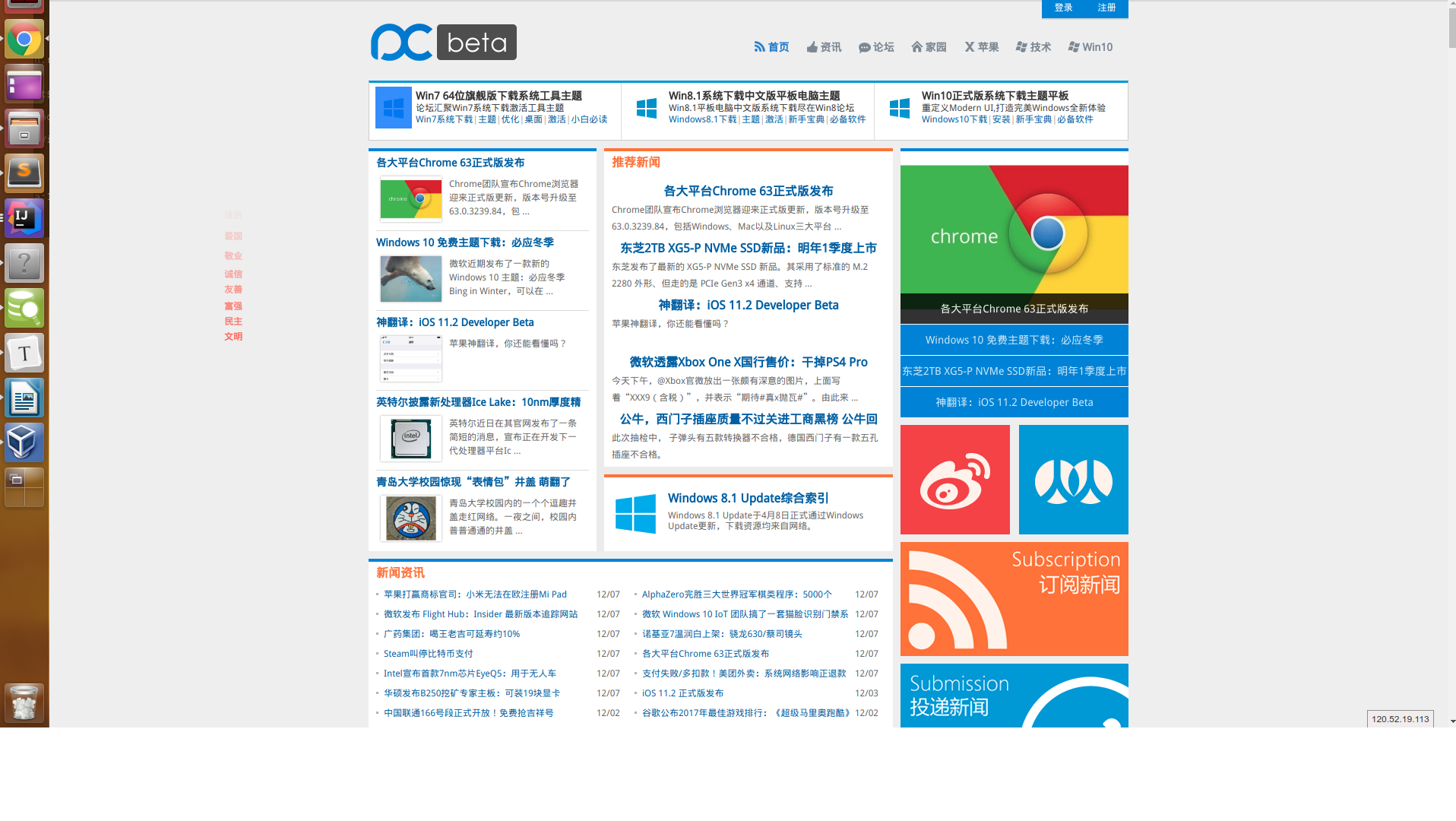
Task: Click the blue Windows logo beside Win7 themes
Action: point(394,108)
